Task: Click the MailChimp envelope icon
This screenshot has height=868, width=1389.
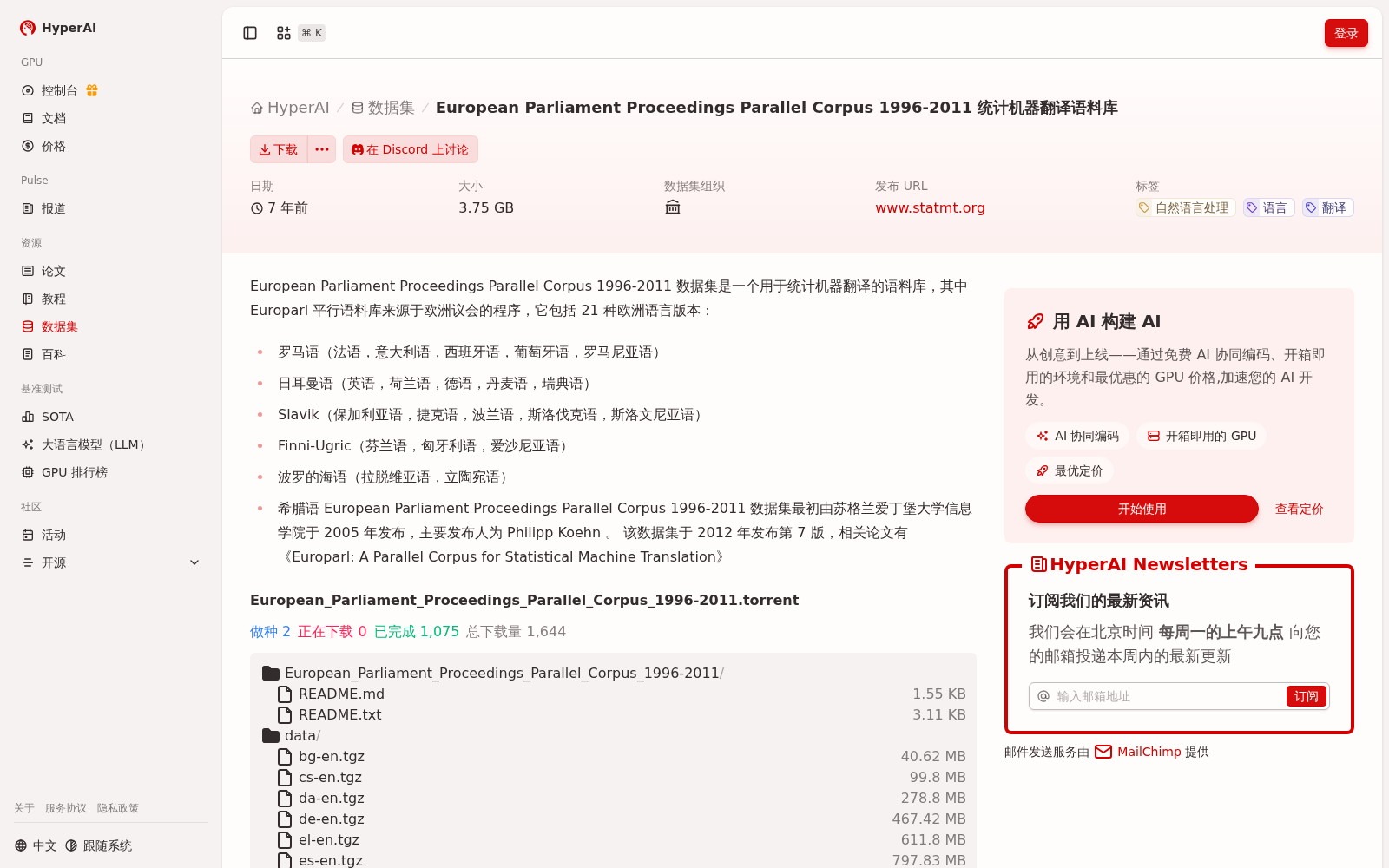Action: pyautogui.click(x=1103, y=752)
